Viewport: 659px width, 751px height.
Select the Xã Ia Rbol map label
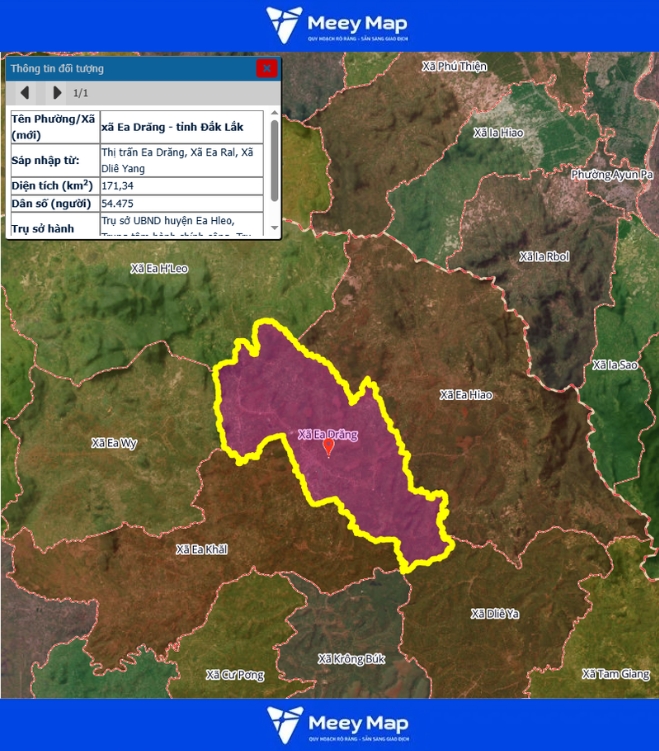pos(544,256)
